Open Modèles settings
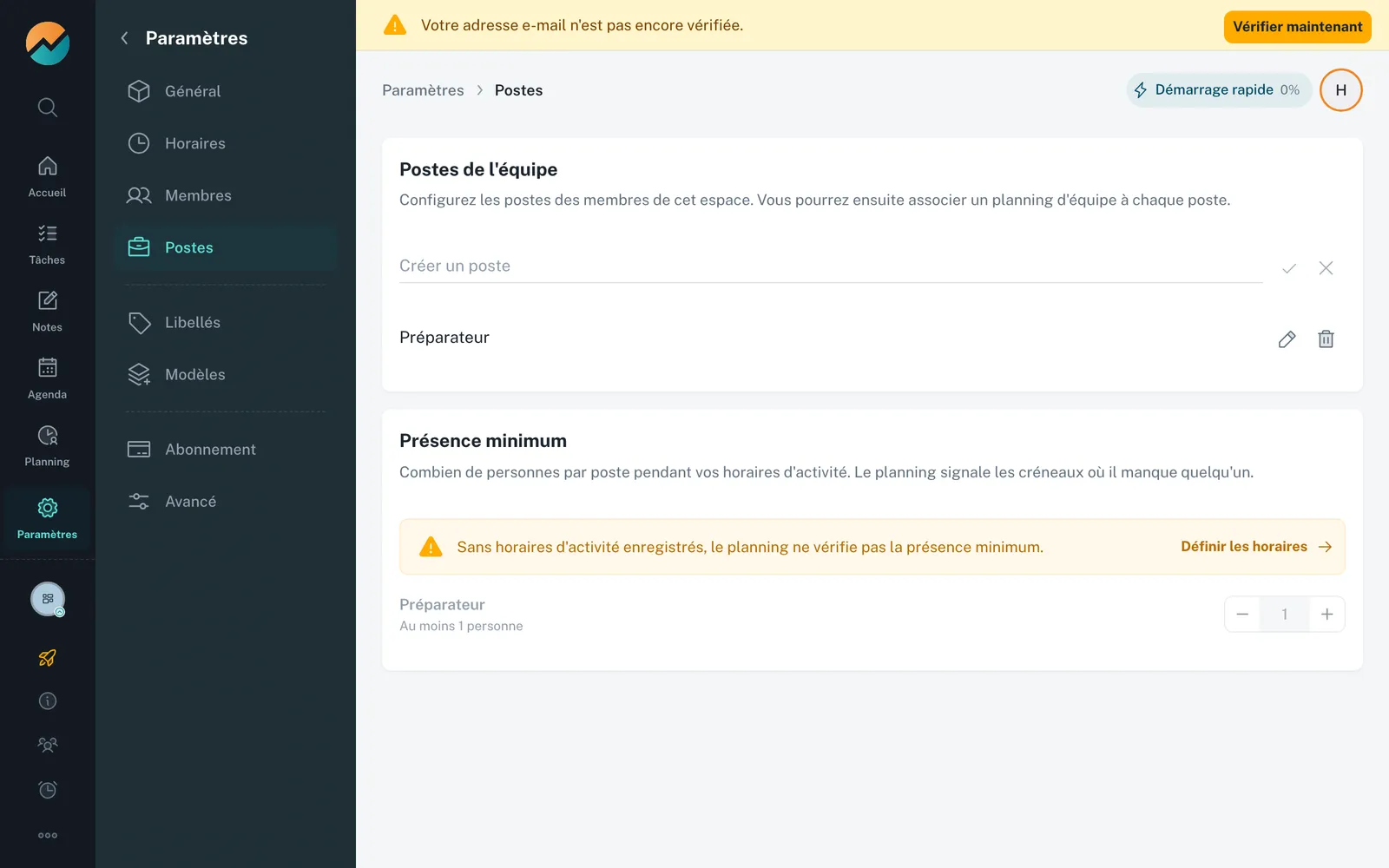Screen dimensions: 1389x868 click(x=226, y=374)
